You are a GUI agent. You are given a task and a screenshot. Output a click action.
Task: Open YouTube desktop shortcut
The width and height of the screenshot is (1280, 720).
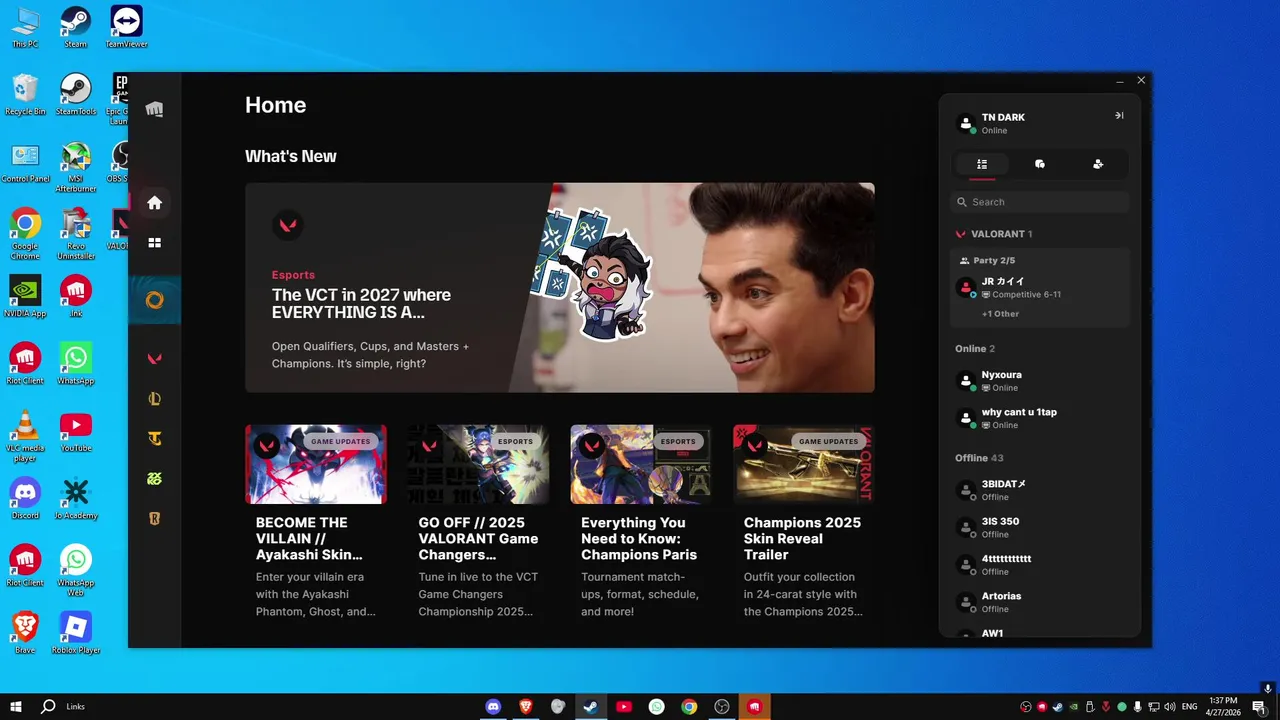coord(75,430)
